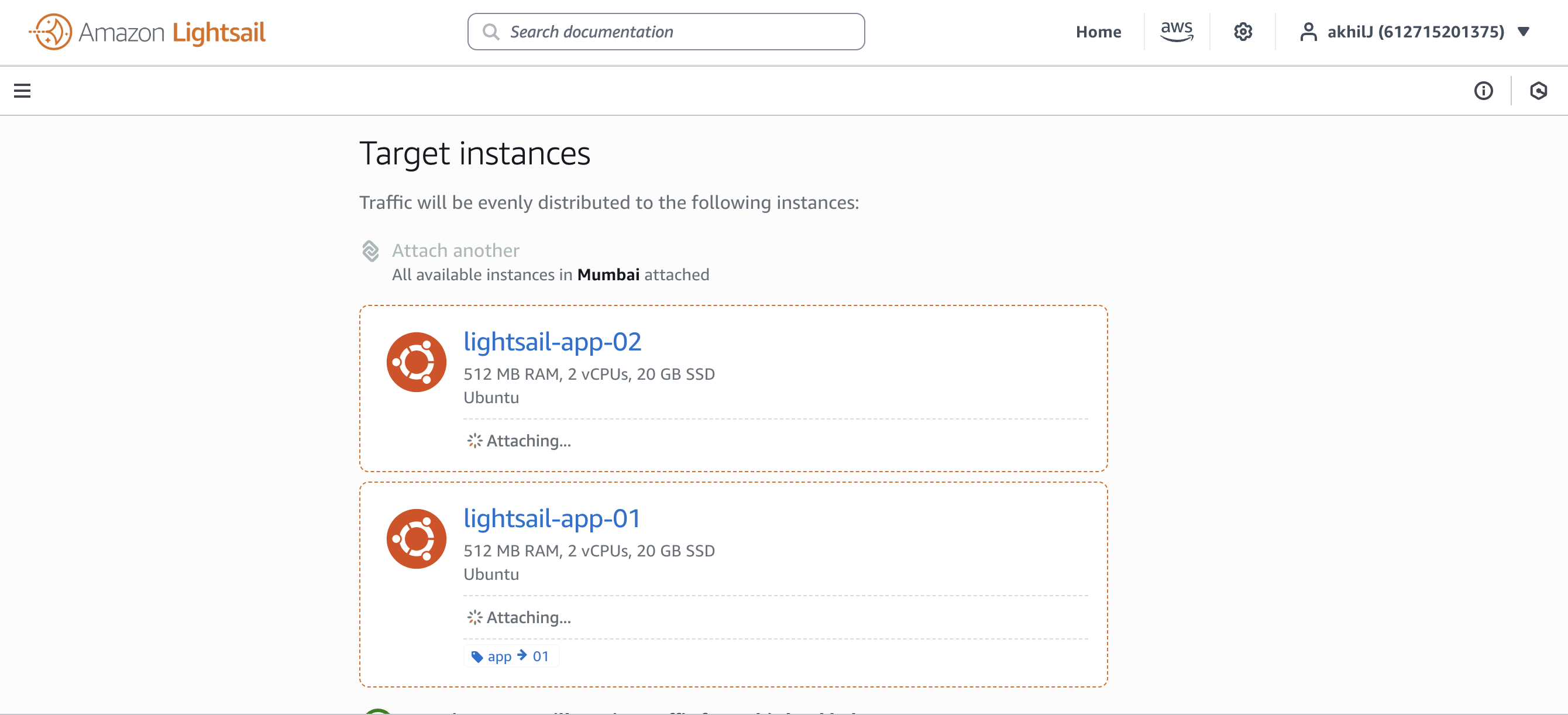Click the Ubuntu icon for lightsail-app-01
The image size is (1568, 715).
pos(417,538)
